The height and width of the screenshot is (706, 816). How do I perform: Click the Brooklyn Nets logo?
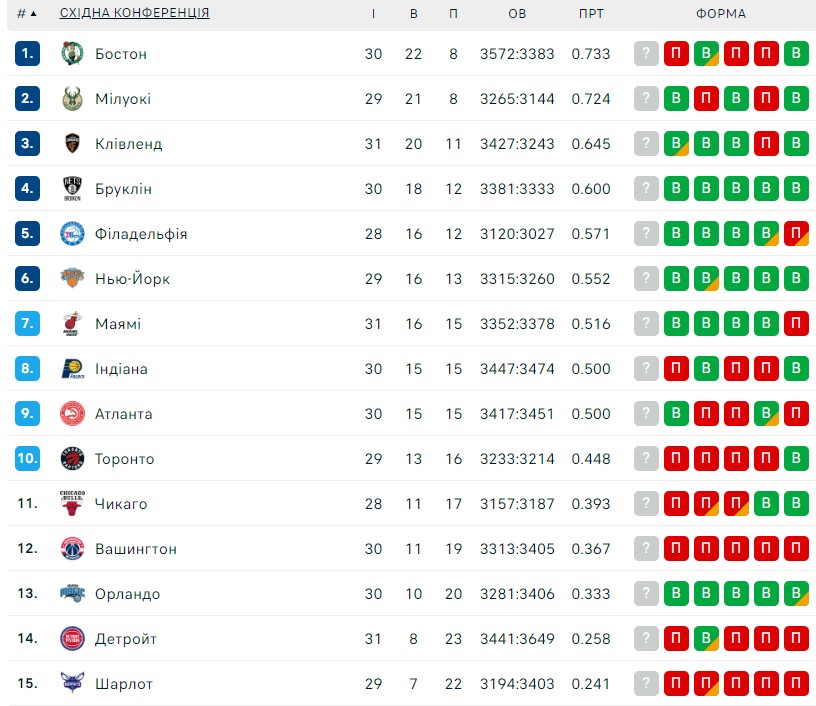point(72,189)
